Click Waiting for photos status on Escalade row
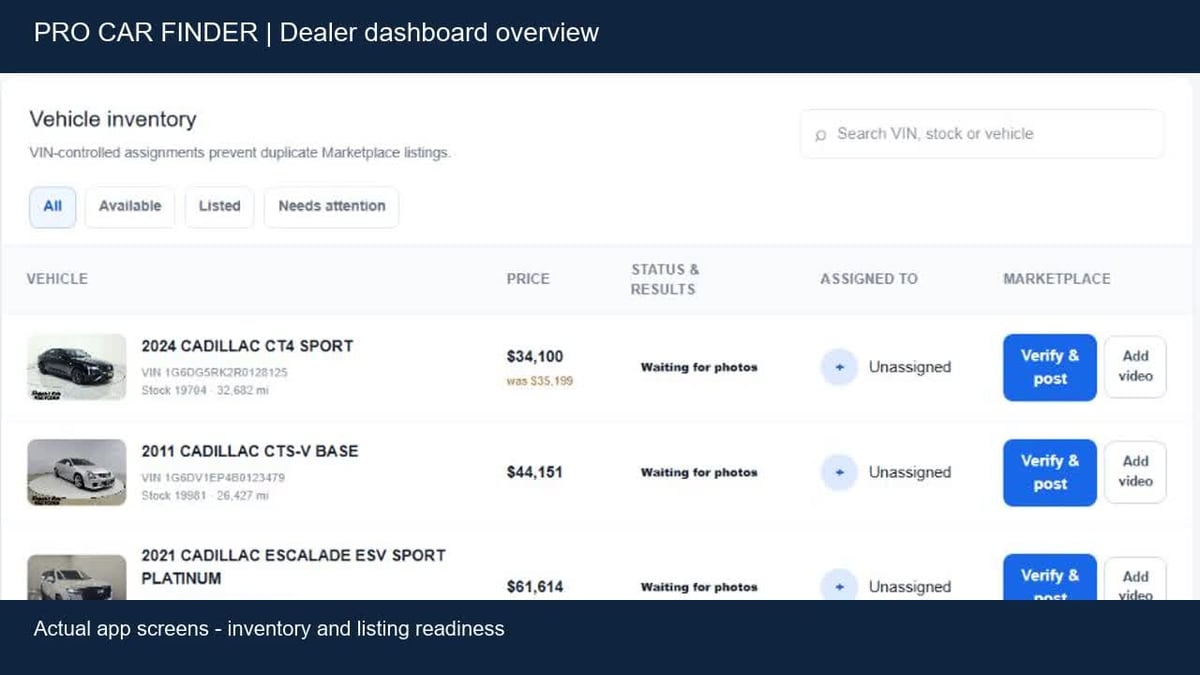The image size is (1200, 675). tap(699, 587)
